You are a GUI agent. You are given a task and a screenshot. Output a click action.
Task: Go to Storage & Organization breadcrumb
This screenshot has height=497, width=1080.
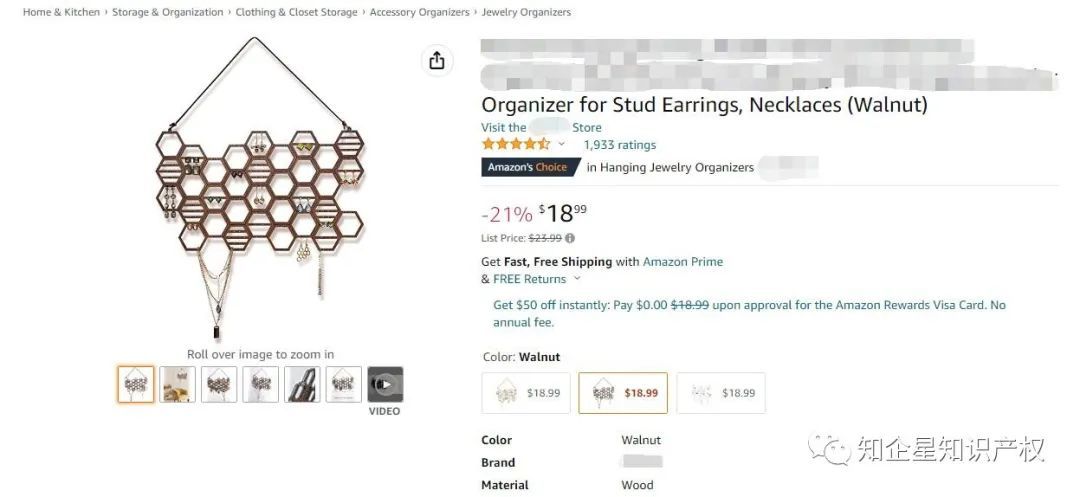point(167,12)
